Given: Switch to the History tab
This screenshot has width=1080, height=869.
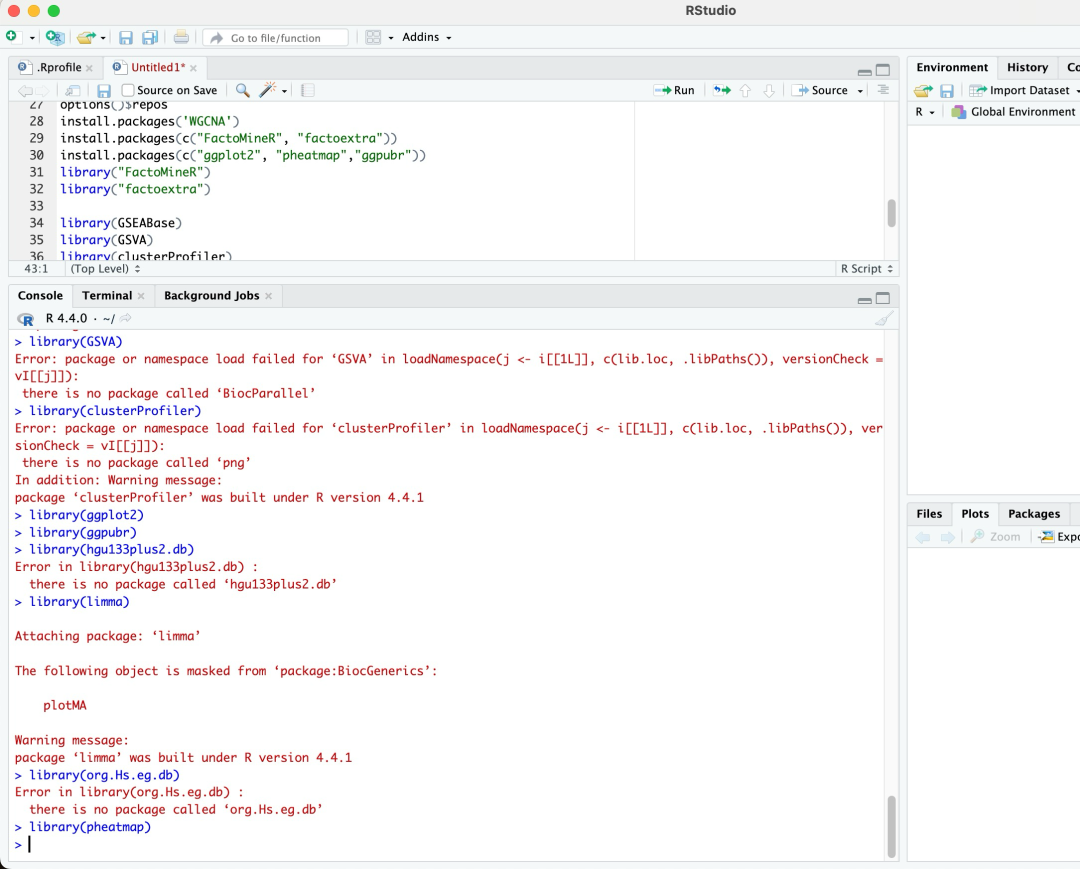Looking at the screenshot, I should point(1027,67).
